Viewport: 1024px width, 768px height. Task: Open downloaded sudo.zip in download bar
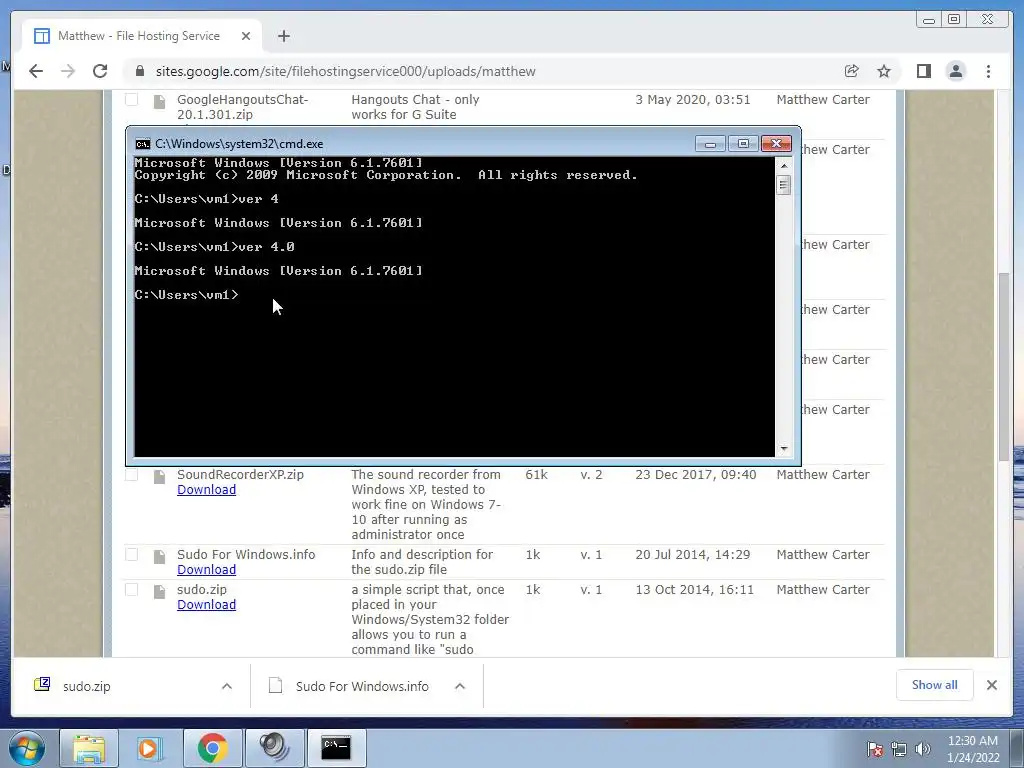[86, 686]
